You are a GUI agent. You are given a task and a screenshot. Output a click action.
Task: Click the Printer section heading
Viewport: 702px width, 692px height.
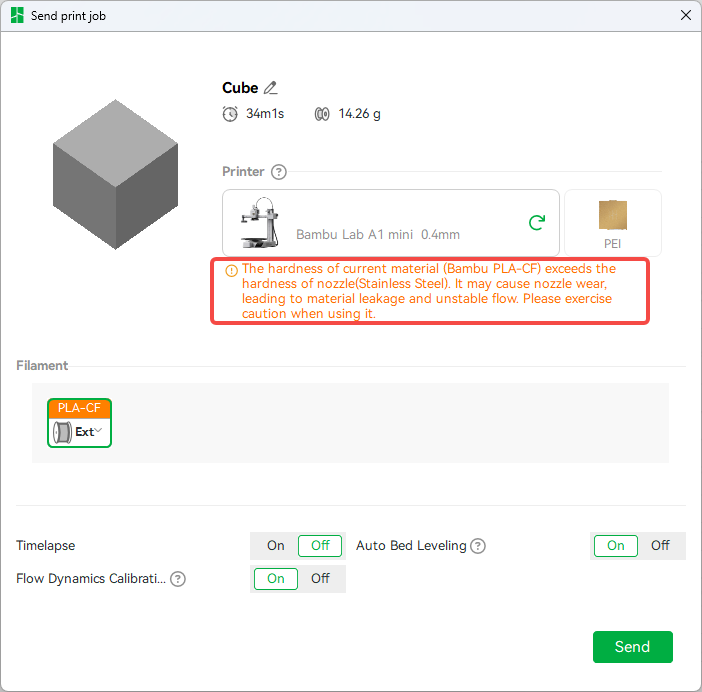[243, 171]
